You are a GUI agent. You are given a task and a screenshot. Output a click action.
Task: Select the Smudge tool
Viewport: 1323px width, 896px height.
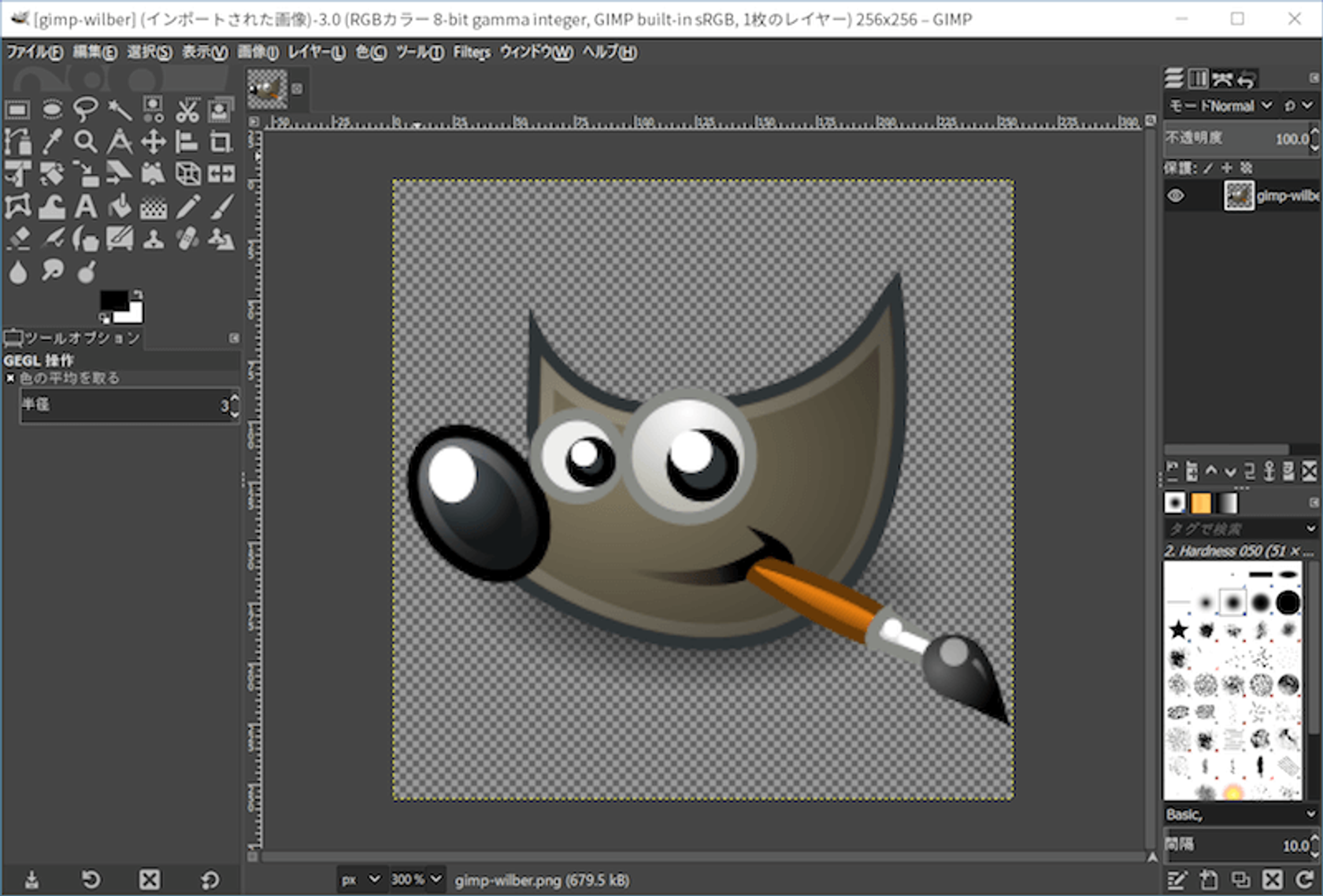point(52,271)
